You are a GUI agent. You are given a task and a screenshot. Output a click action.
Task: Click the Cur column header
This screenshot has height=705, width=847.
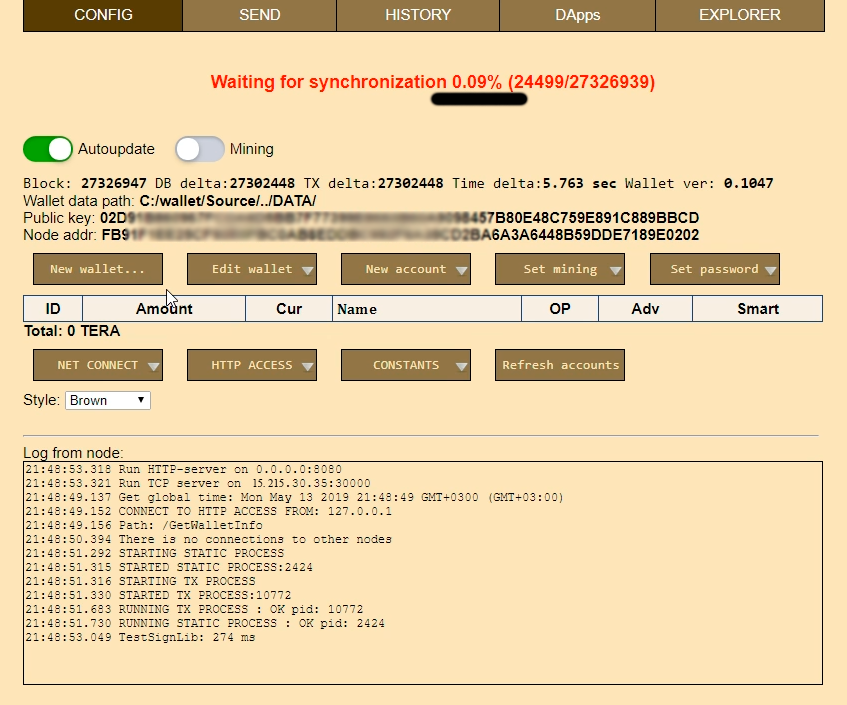(289, 309)
